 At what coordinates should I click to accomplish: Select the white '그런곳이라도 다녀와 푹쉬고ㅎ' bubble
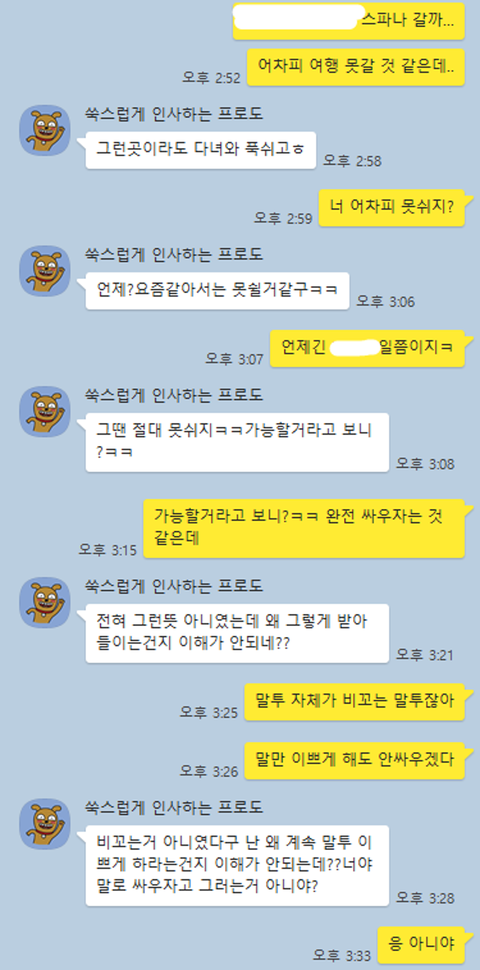(200, 150)
